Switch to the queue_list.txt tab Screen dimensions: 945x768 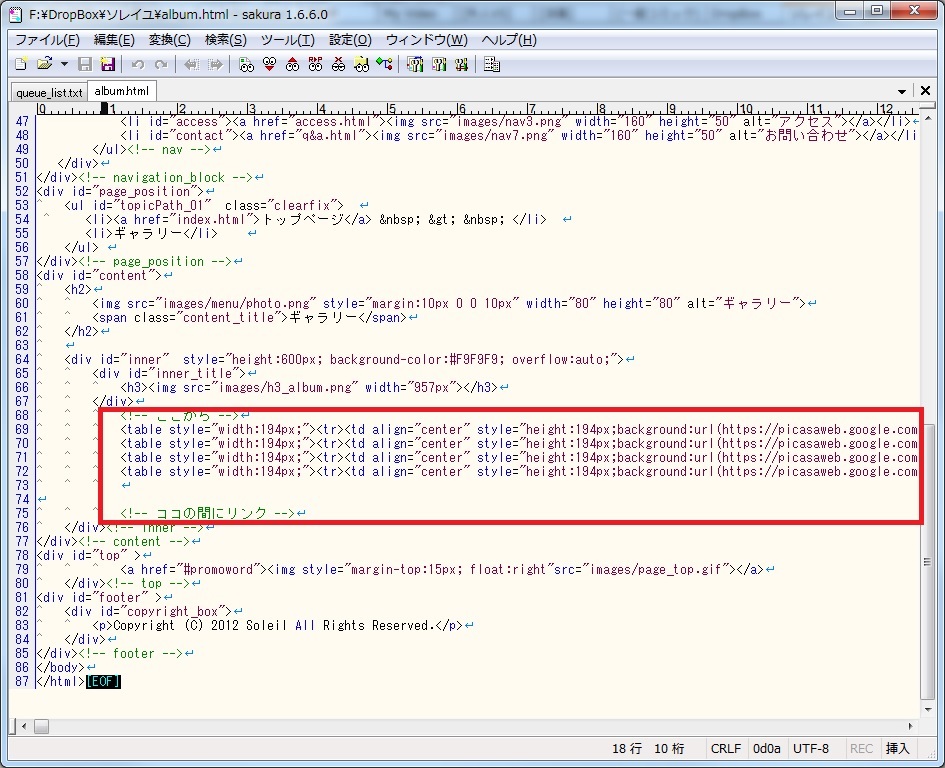point(49,92)
